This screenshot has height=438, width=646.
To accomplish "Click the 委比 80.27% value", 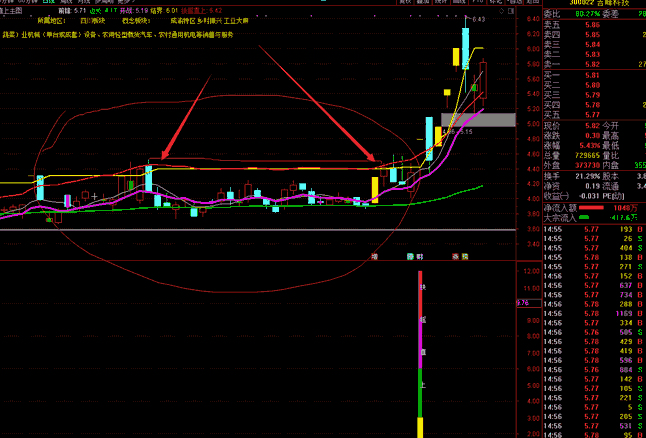I will [x=588, y=14].
